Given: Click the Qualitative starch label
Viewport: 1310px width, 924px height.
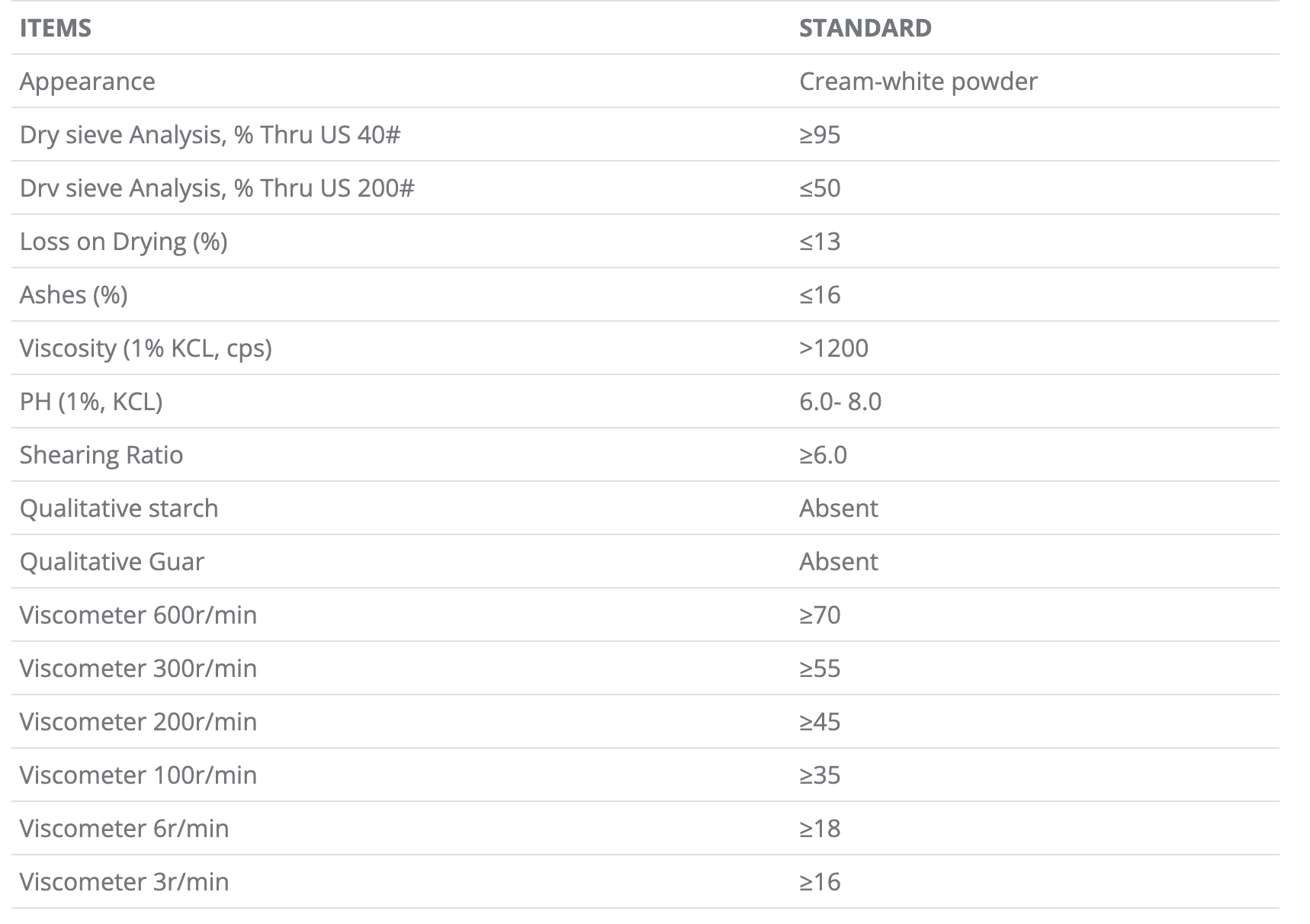Looking at the screenshot, I should pyautogui.click(x=119, y=509).
